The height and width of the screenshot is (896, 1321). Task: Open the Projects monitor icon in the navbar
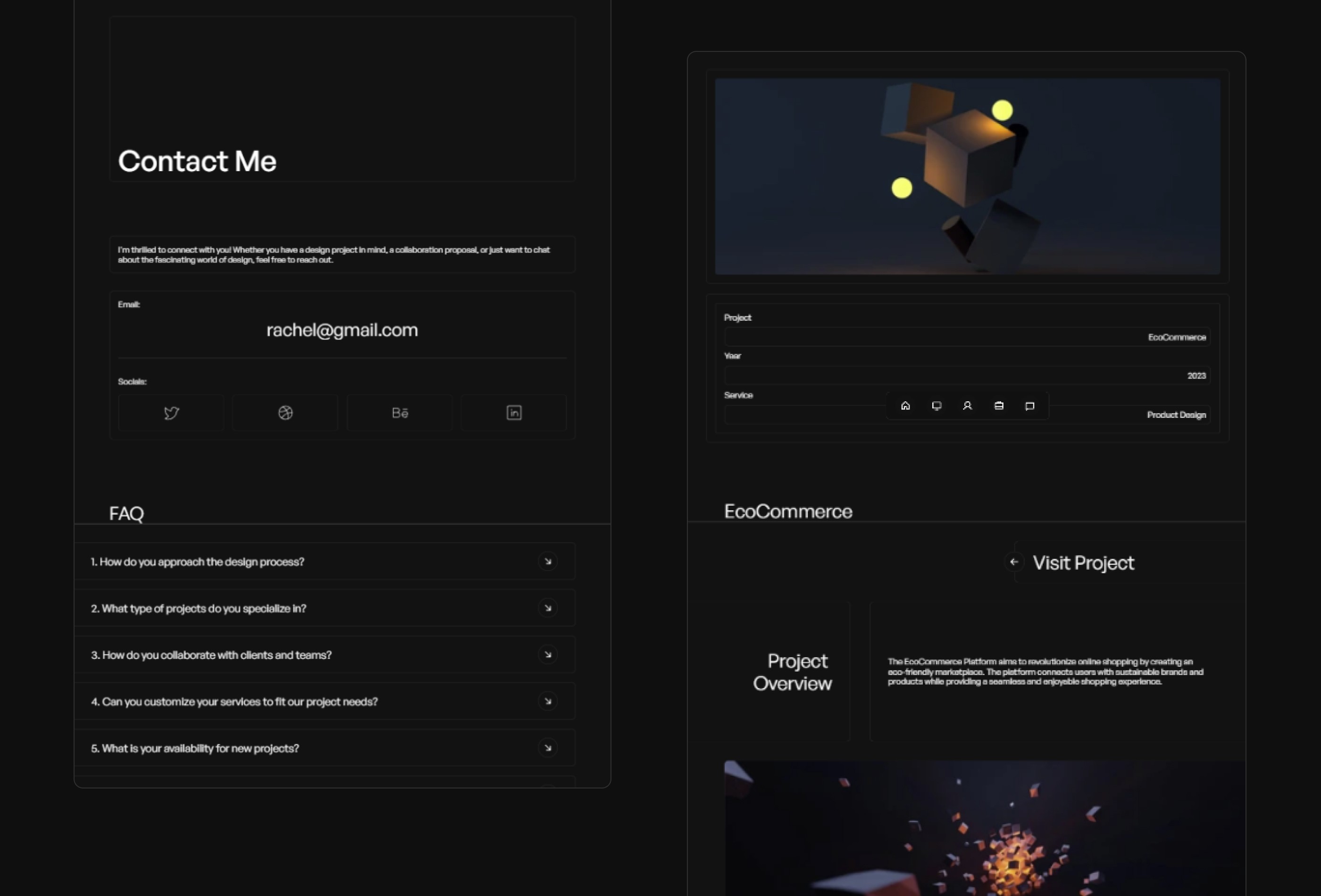click(x=936, y=406)
